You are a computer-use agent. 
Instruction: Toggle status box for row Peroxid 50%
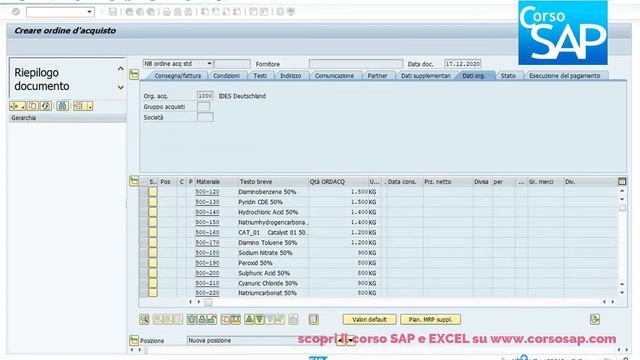pos(153,263)
